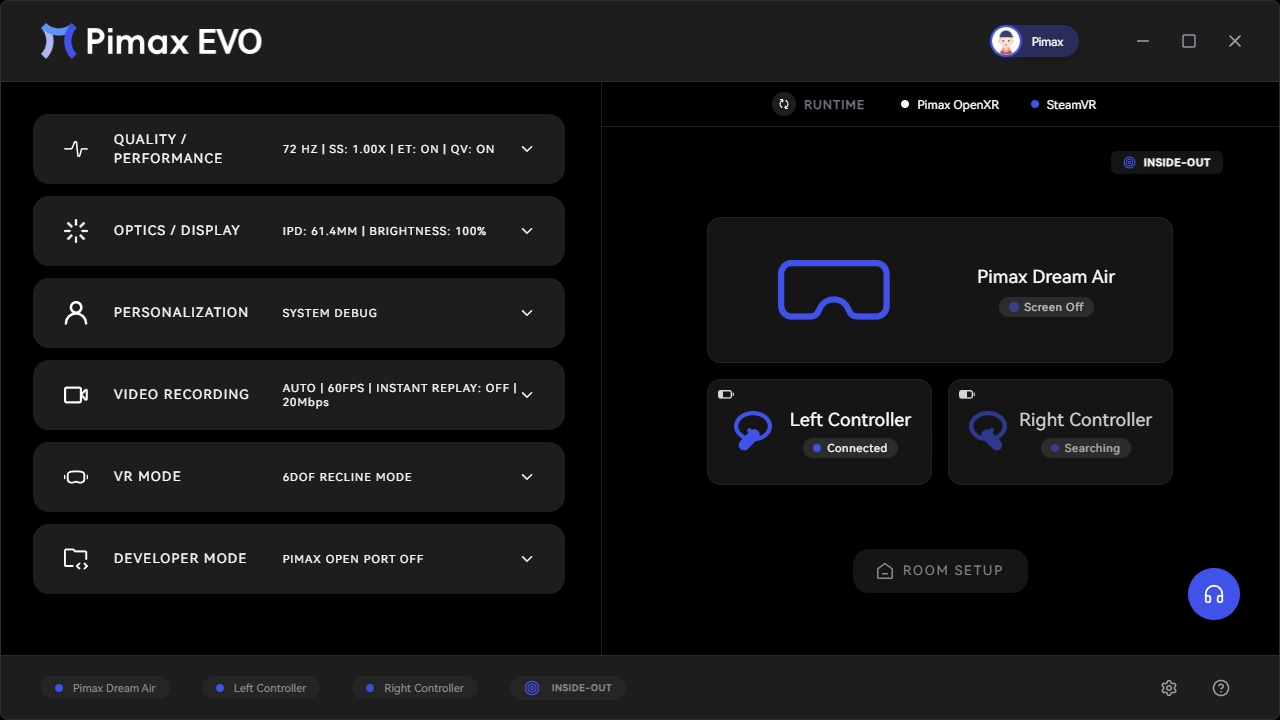Screen dimensions: 1280x720
Task: Click the Room Setup button
Action: (x=940, y=571)
